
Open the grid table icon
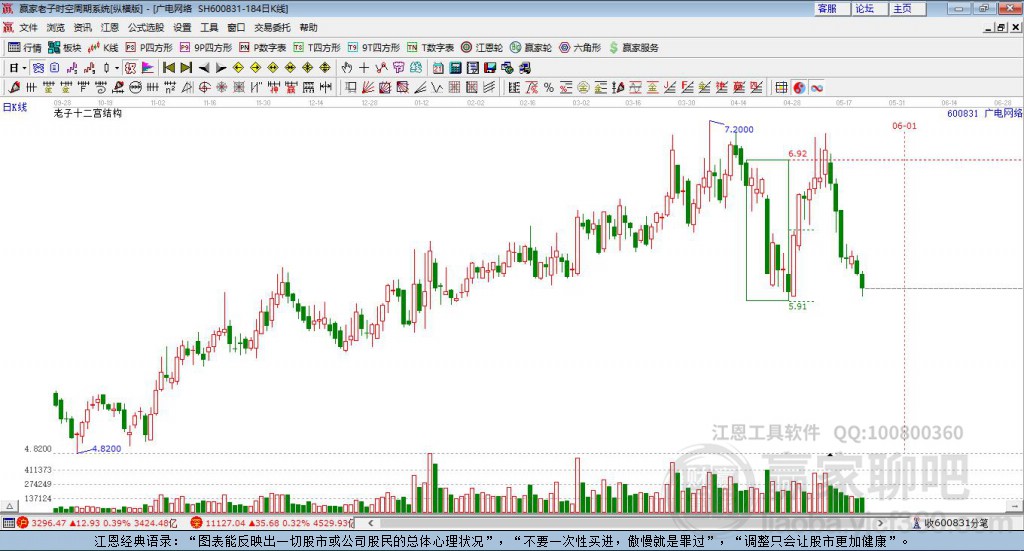(x=781, y=87)
